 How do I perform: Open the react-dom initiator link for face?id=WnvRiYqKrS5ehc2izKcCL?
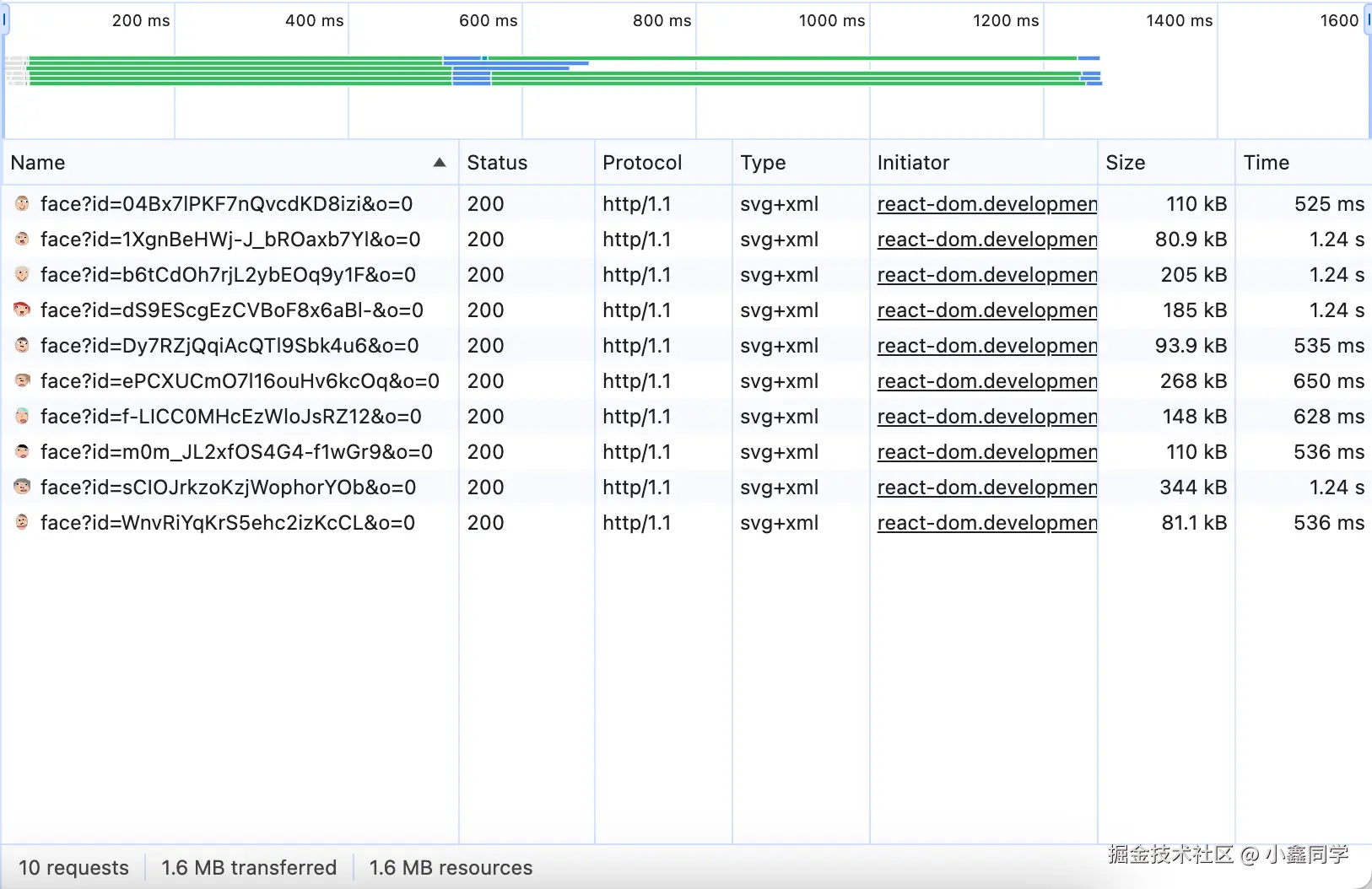987,523
